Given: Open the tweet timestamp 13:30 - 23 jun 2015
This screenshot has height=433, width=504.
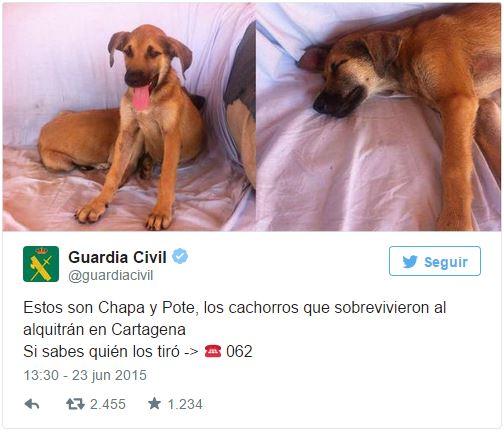Looking at the screenshot, I should coord(85,375).
